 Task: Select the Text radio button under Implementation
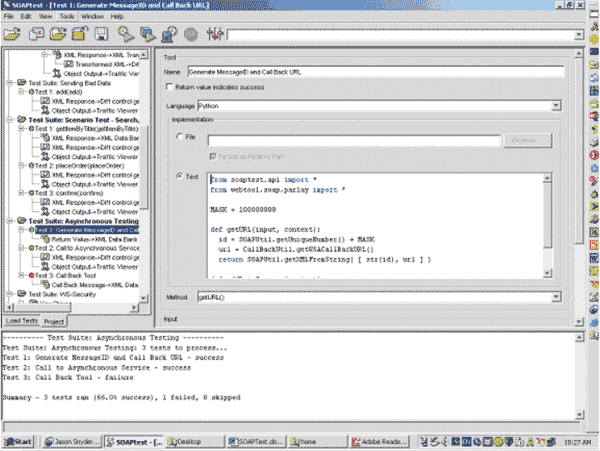[x=179, y=177]
